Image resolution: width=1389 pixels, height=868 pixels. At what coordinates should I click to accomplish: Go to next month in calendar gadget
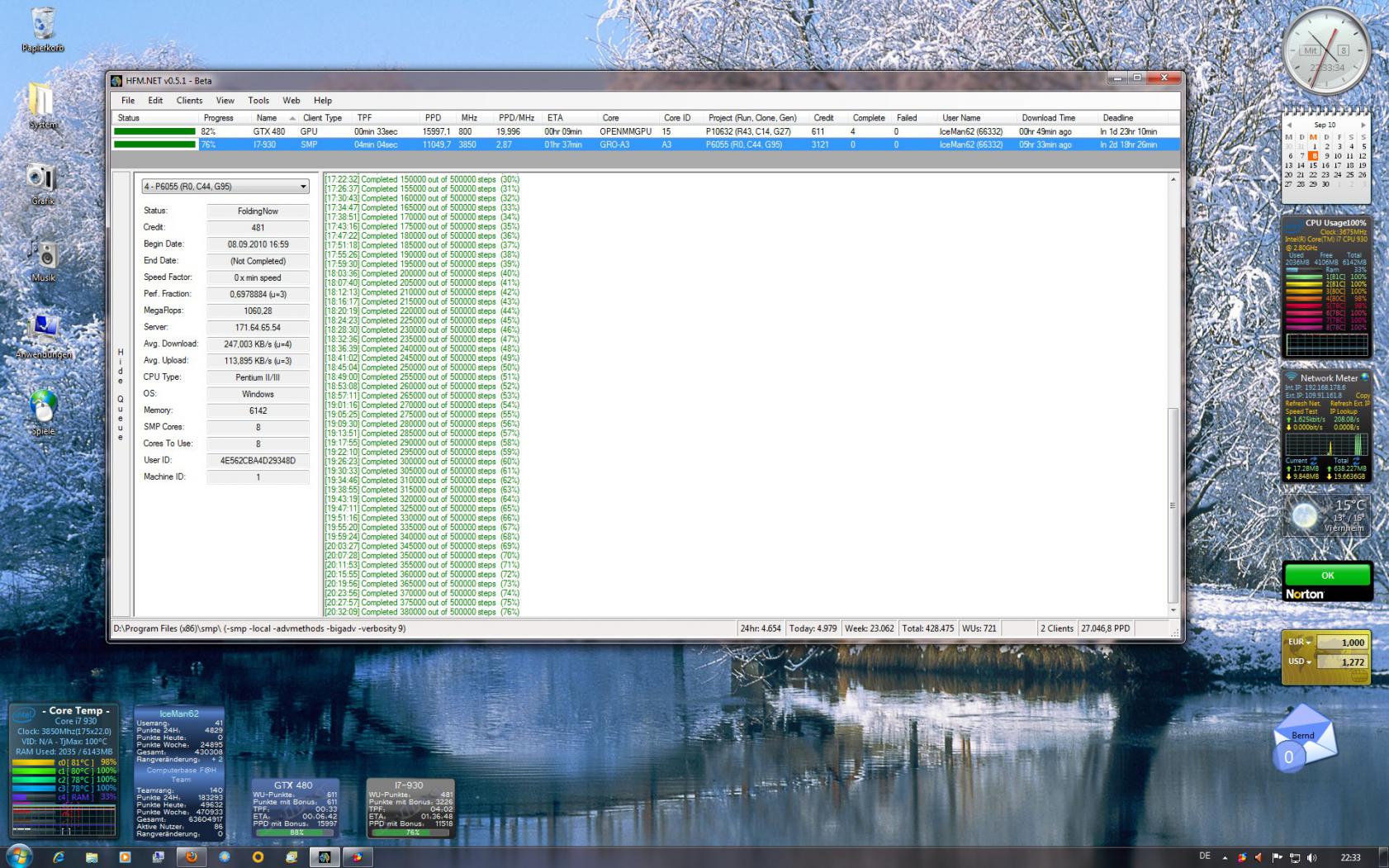coord(1363,125)
